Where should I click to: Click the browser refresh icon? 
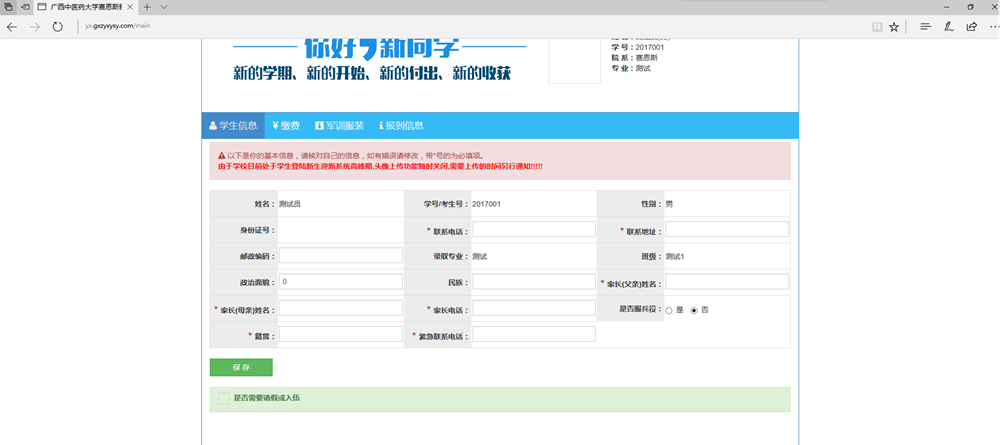[x=57, y=27]
